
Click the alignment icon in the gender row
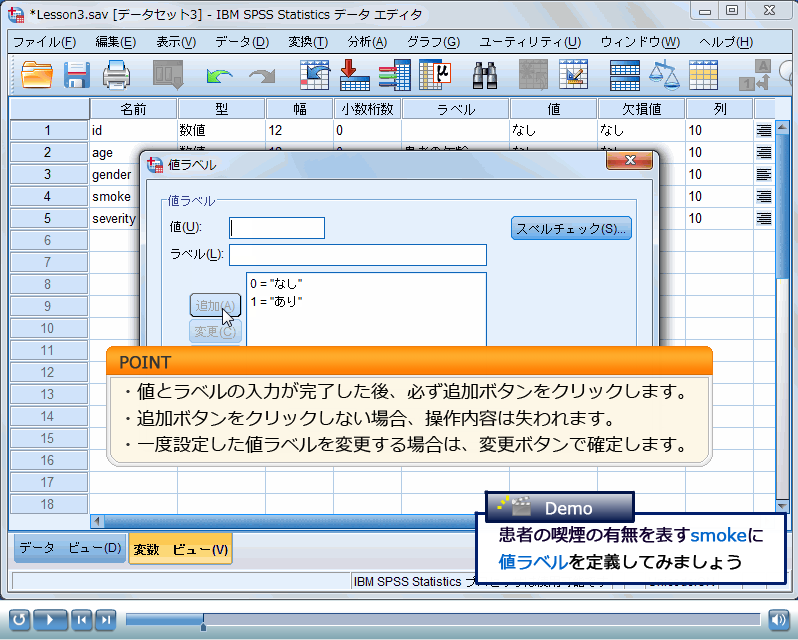click(763, 174)
